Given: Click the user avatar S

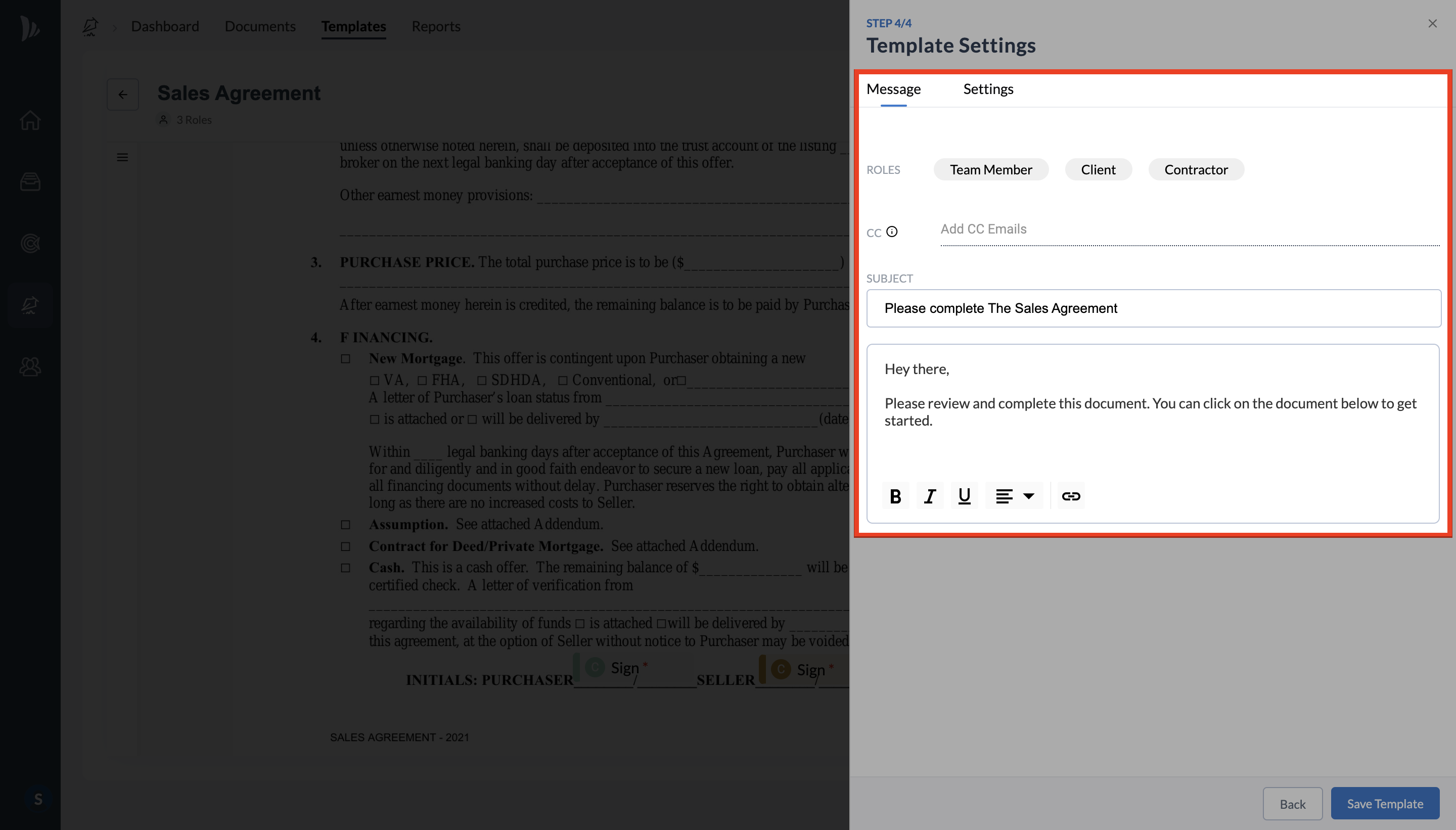Looking at the screenshot, I should pos(37,799).
